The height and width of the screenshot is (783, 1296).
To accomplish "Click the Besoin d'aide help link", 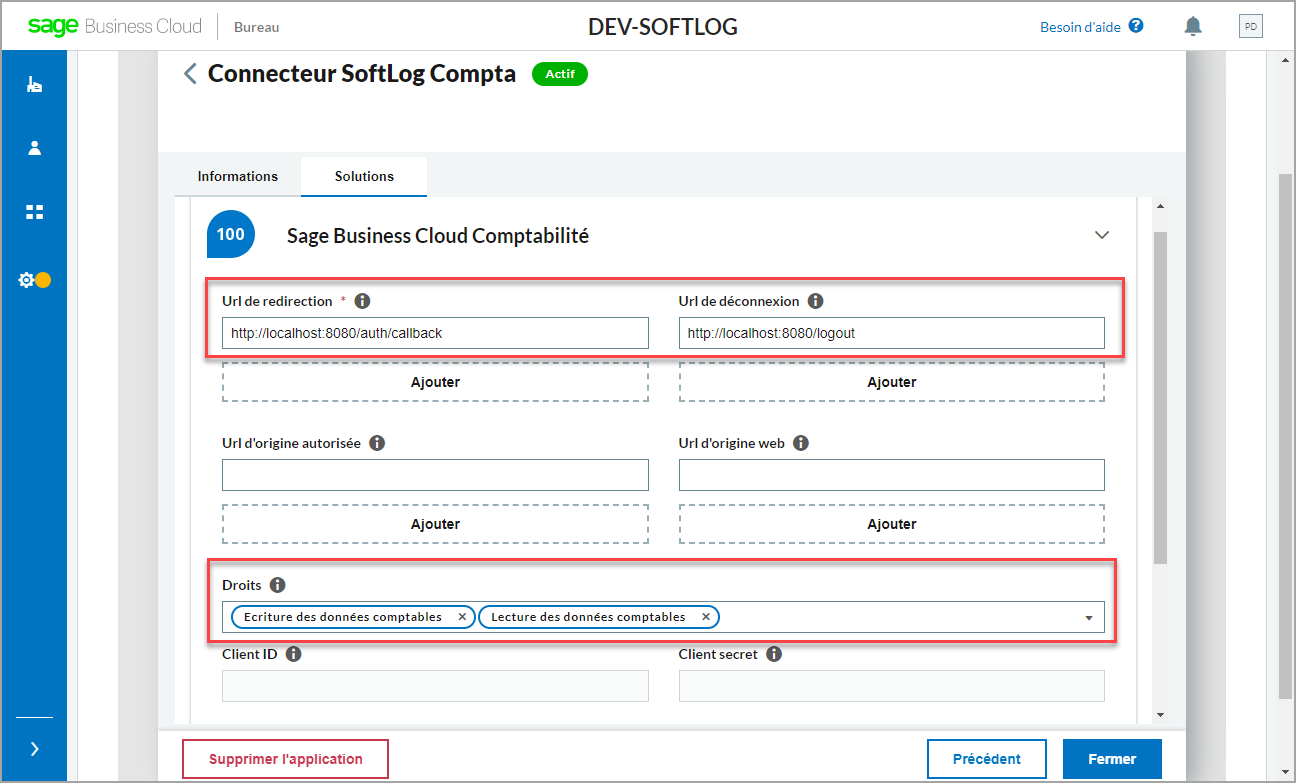I will pos(1091,27).
